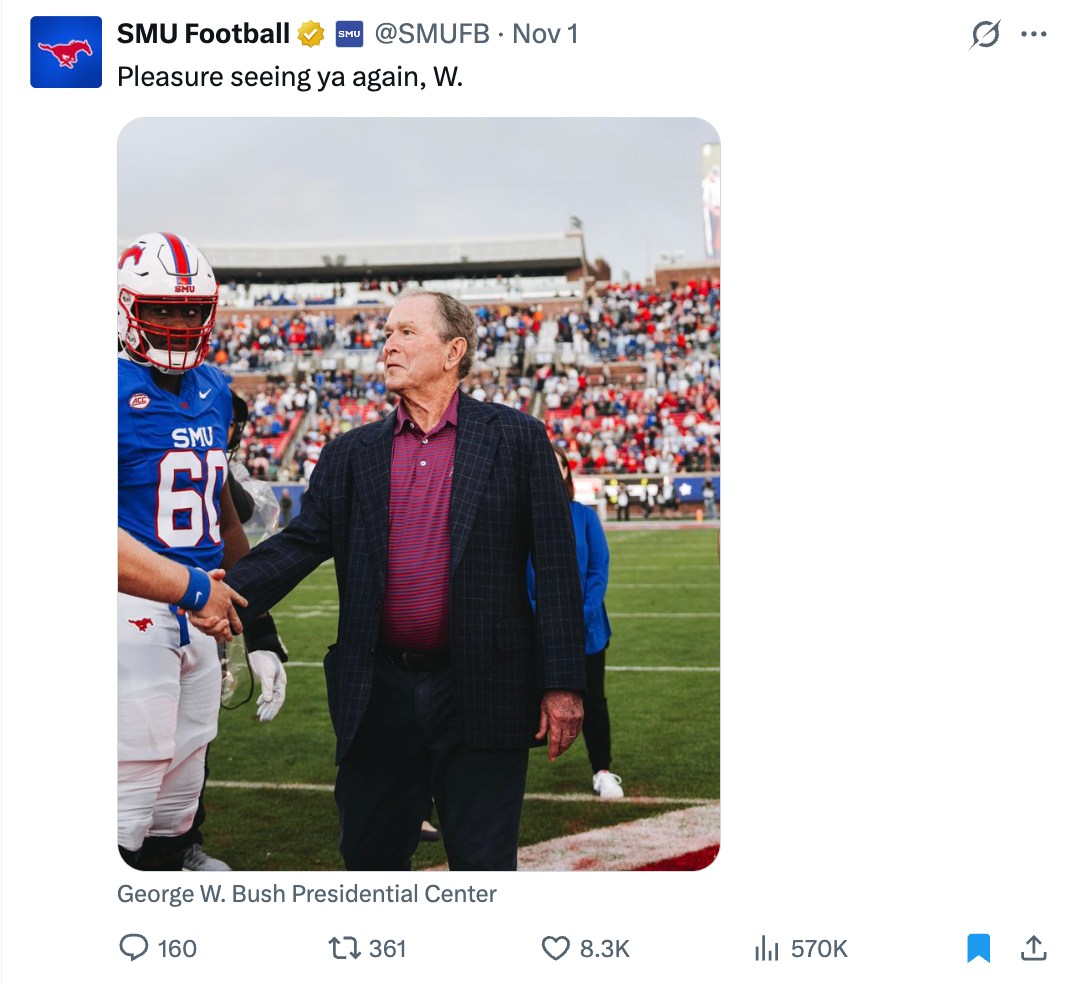The image size is (1072, 984).
Task: Click the 570K views count
Action: 819,949
